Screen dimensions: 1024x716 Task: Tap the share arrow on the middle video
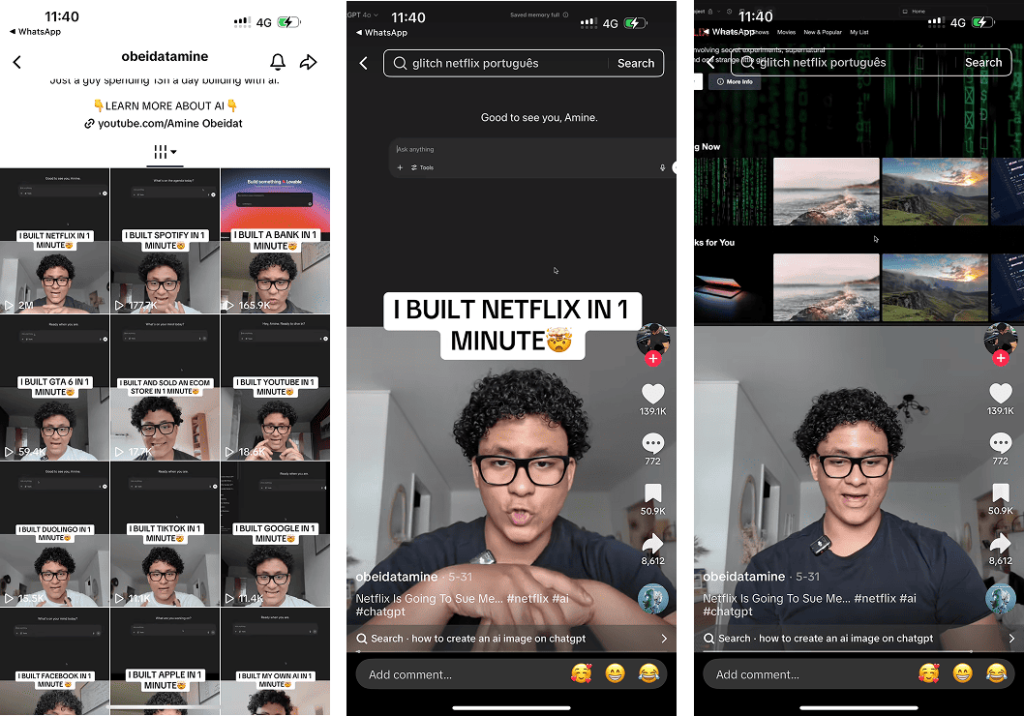[x=652, y=543]
